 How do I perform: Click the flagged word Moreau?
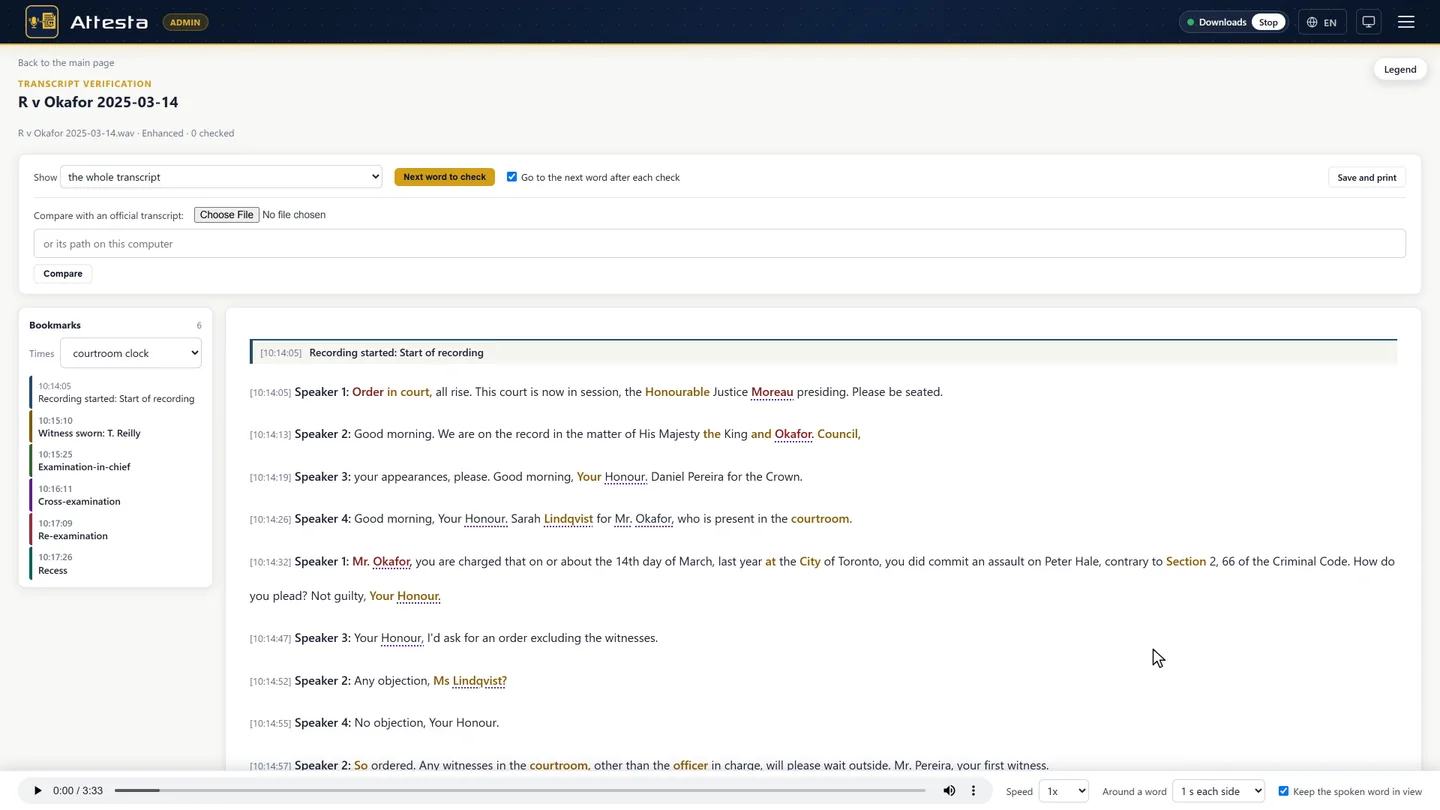tap(772, 392)
